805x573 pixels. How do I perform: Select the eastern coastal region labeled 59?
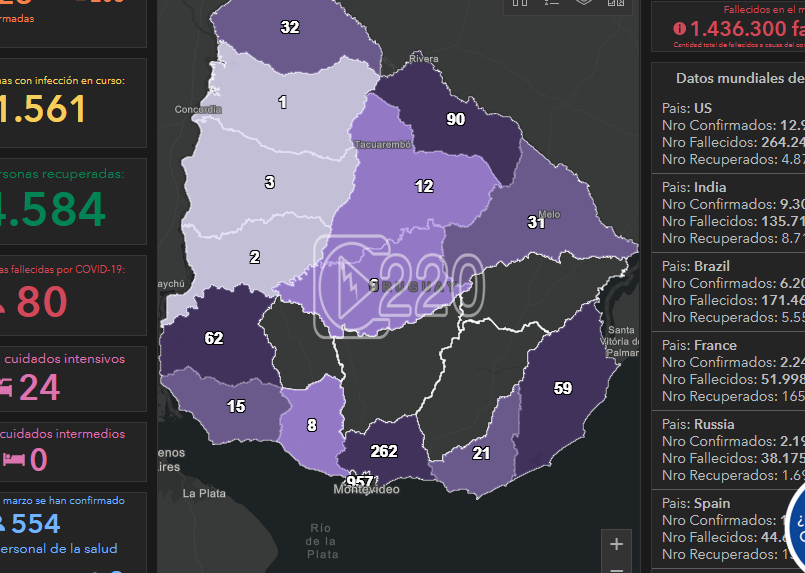click(563, 388)
